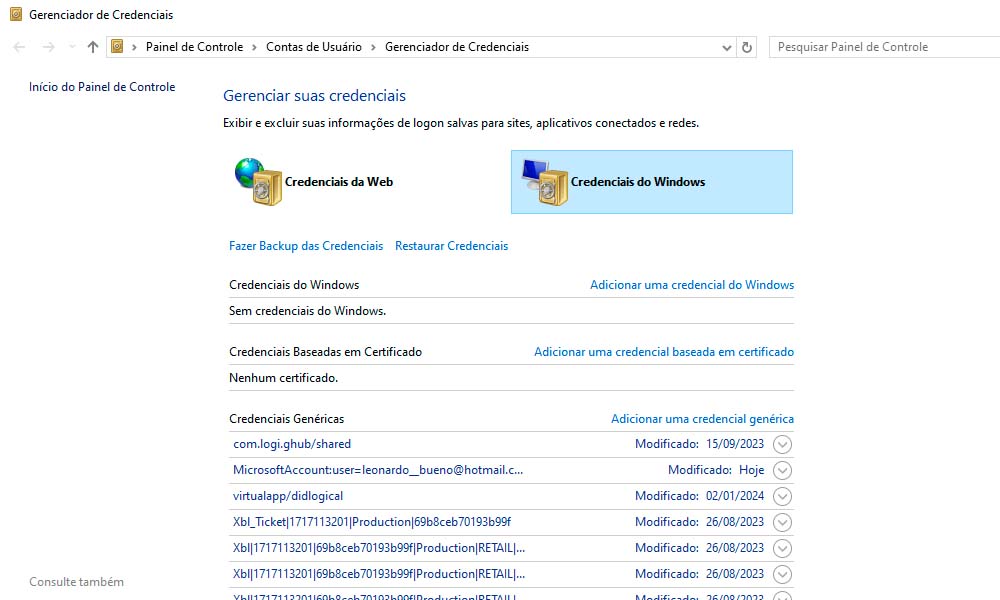Click the Credential Manager icon in the breadcrumb bar
1000x600 pixels.
(x=118, y=46)
